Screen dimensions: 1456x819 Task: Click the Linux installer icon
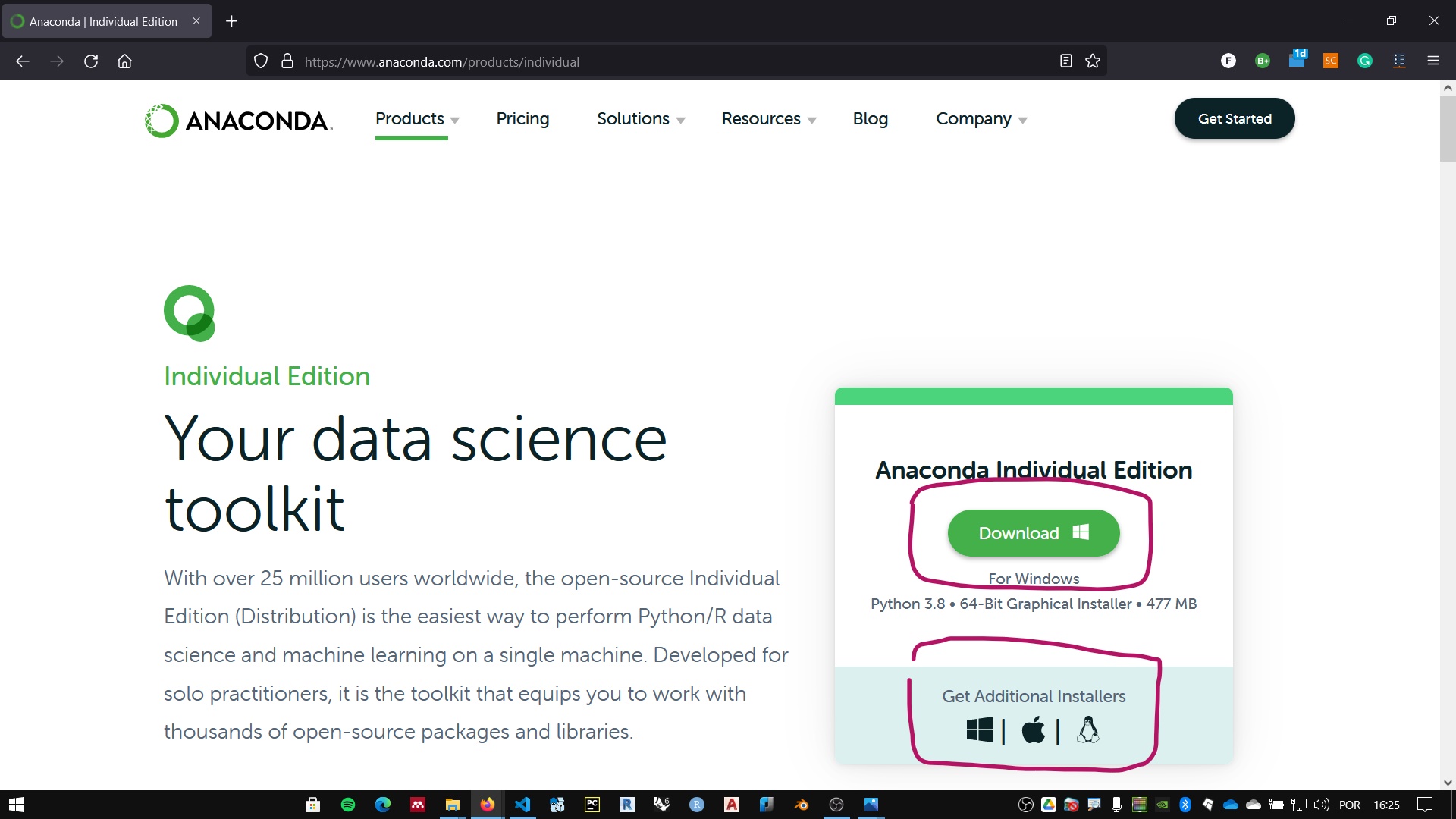point(1087,730)
